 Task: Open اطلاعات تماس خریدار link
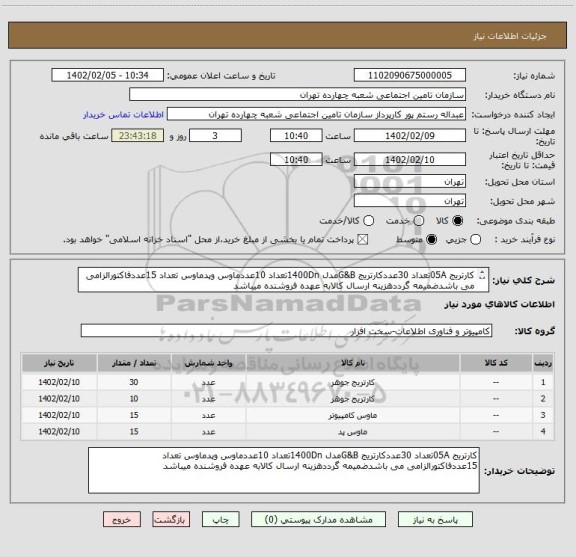pyautogui.click(x=123, y=115)
